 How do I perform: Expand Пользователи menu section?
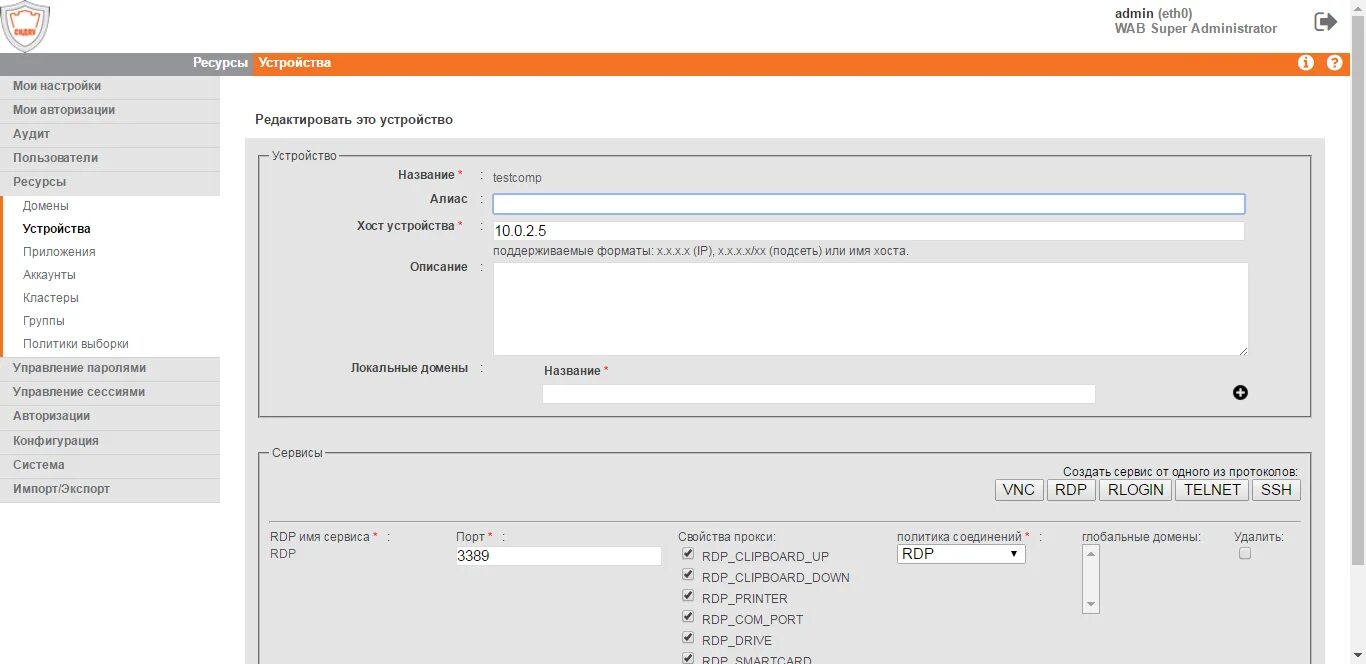coord(110,158)
